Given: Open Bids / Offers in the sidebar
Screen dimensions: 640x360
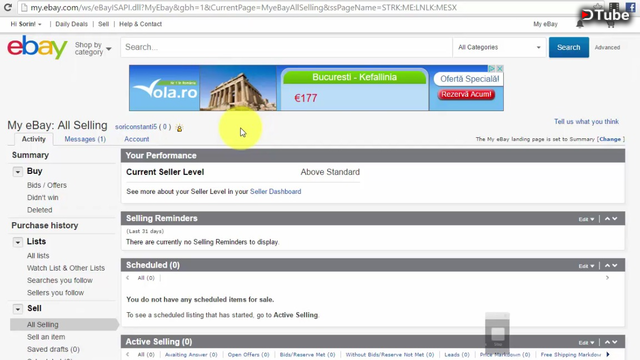Looking at the screenshot, I should click(47, 185).
